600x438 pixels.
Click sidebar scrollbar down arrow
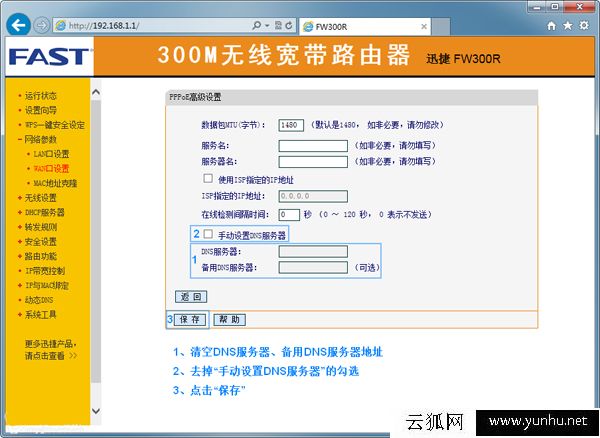[96, 411]
